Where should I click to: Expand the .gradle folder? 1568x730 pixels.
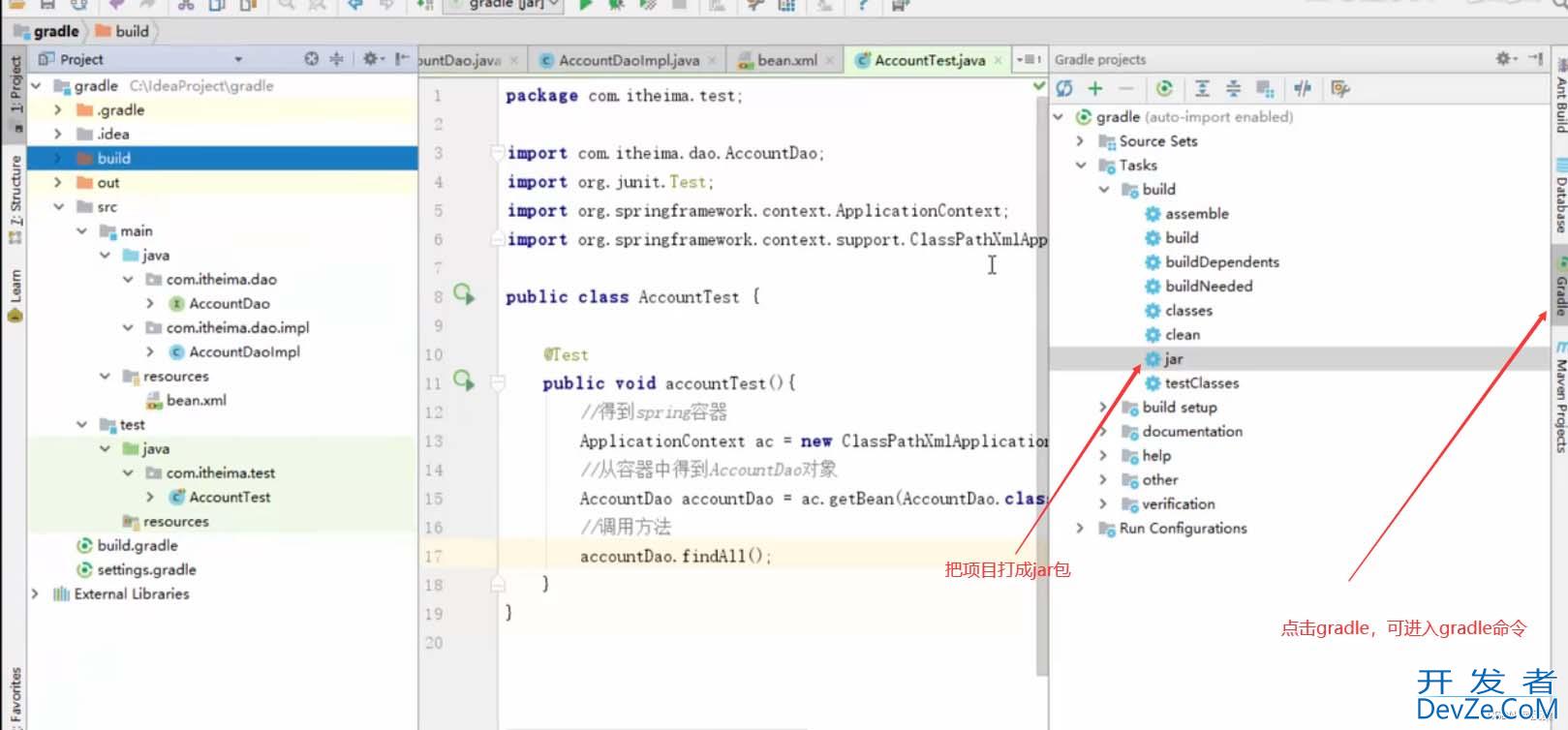(x=58, y=109)
